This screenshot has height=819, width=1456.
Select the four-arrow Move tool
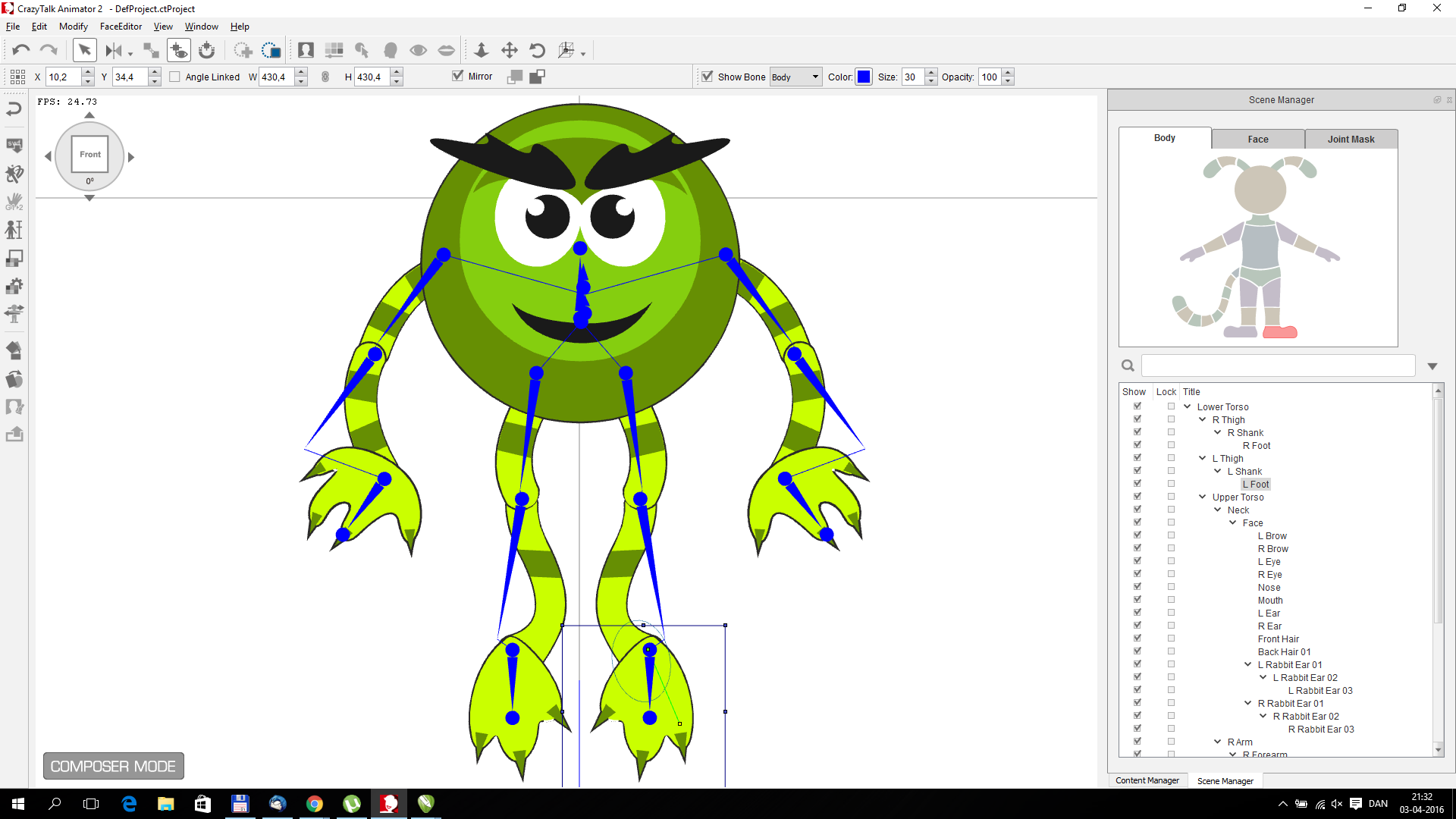click(x=509, y=50)
